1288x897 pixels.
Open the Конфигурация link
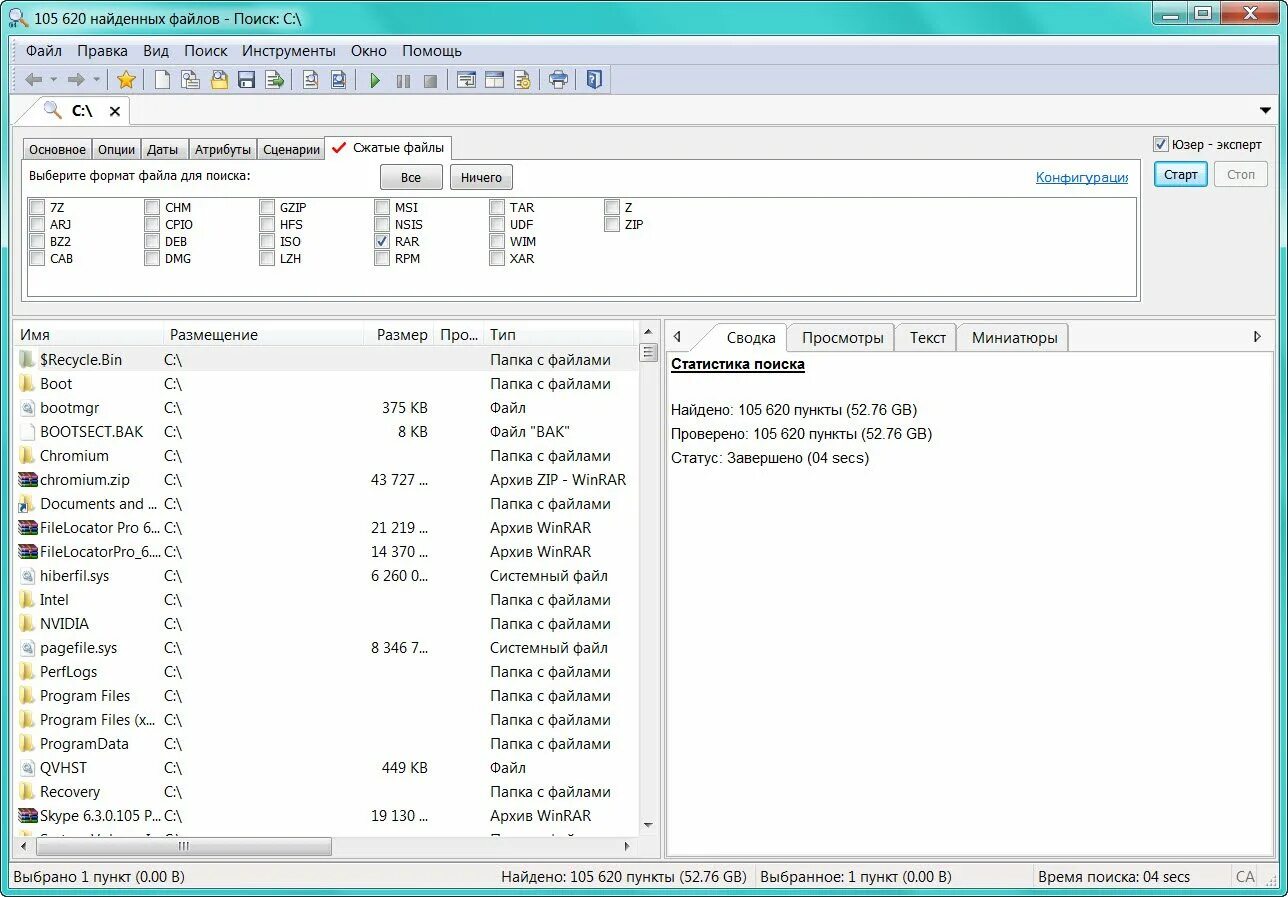click(1082, 177)
